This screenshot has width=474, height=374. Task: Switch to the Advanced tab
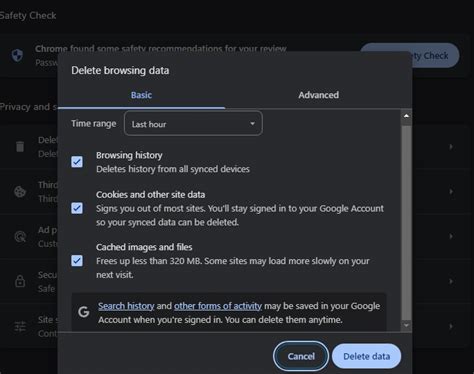[x=318, y=95]
